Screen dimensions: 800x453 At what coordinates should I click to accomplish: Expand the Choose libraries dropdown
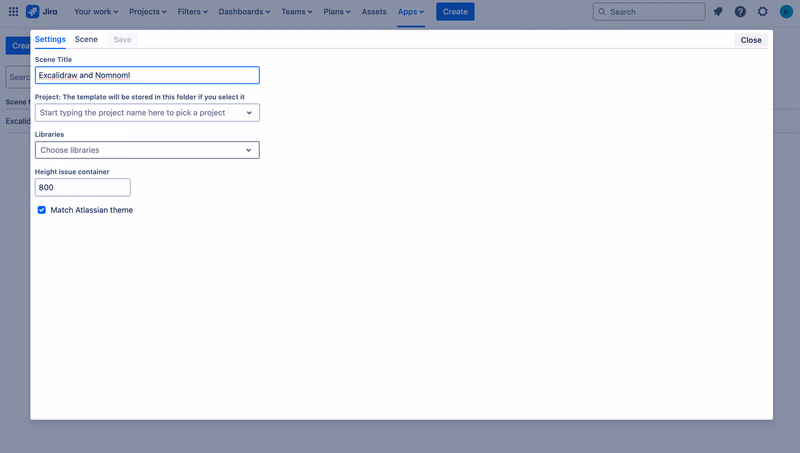point(147,150)
